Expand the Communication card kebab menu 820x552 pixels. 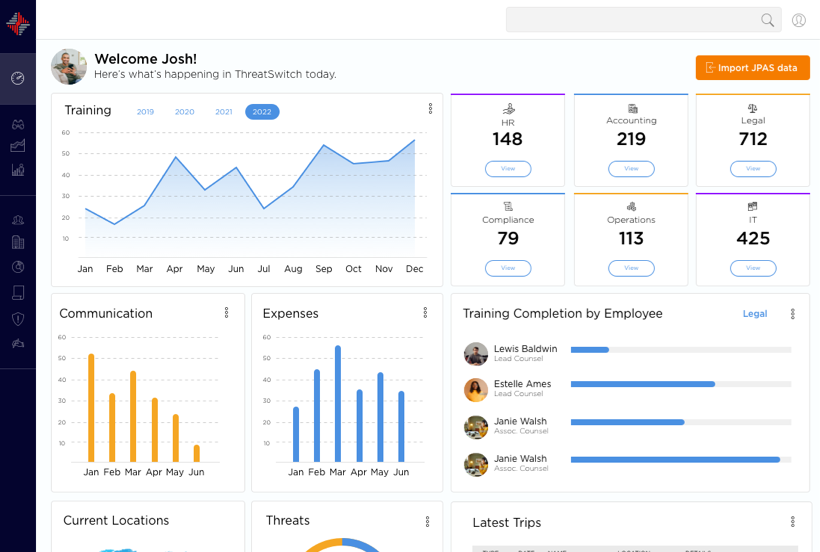pos(226,313)
